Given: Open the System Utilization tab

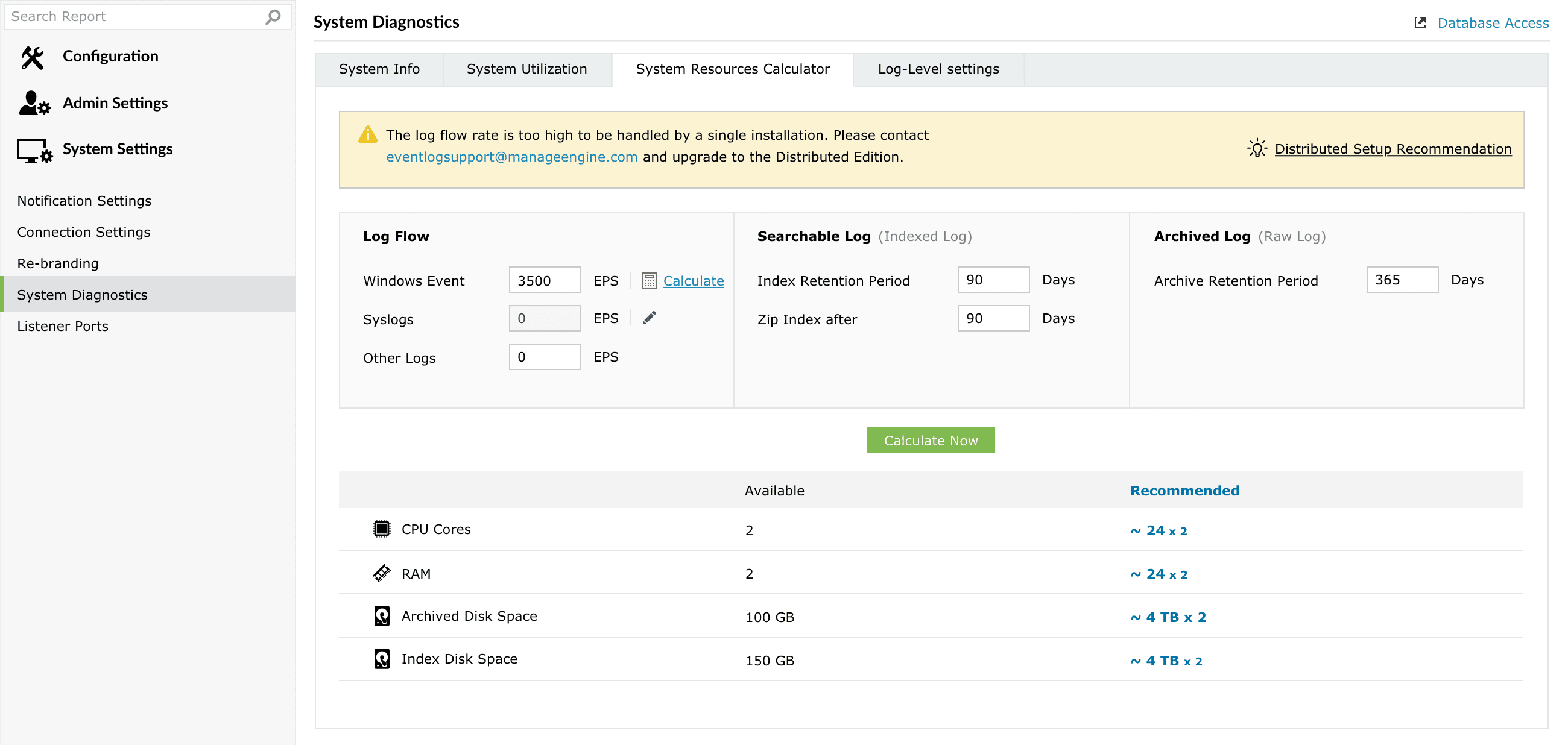Looking at the screenshot, I should (x=526, y=69).
